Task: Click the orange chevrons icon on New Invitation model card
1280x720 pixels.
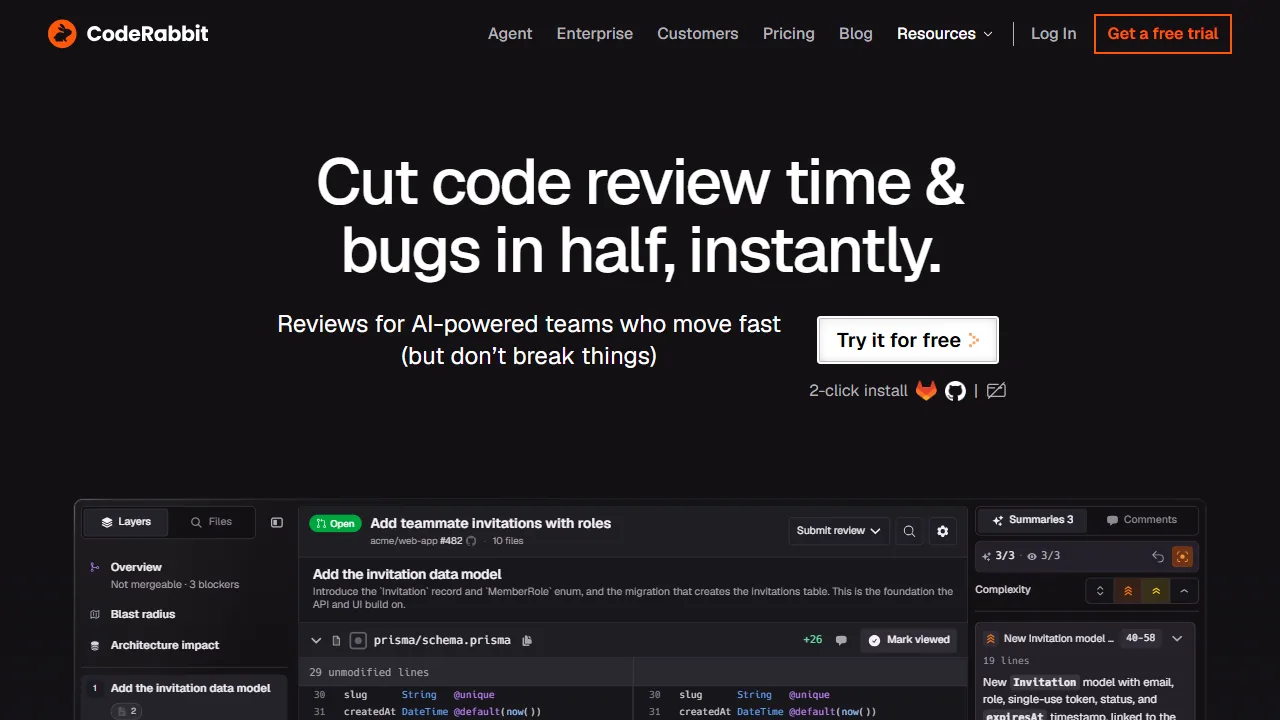Action: click(991, 638)
